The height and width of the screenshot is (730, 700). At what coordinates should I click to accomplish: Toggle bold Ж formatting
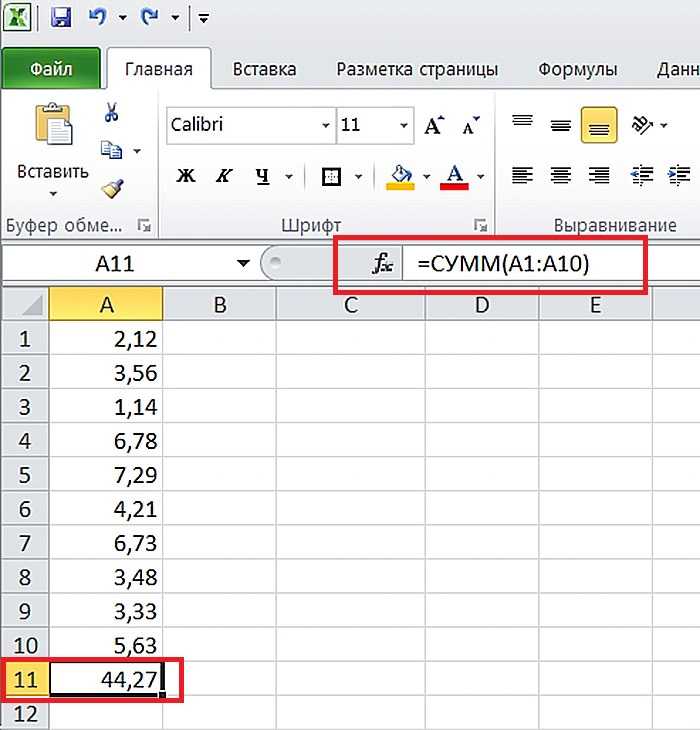click(x=185, y=176)
